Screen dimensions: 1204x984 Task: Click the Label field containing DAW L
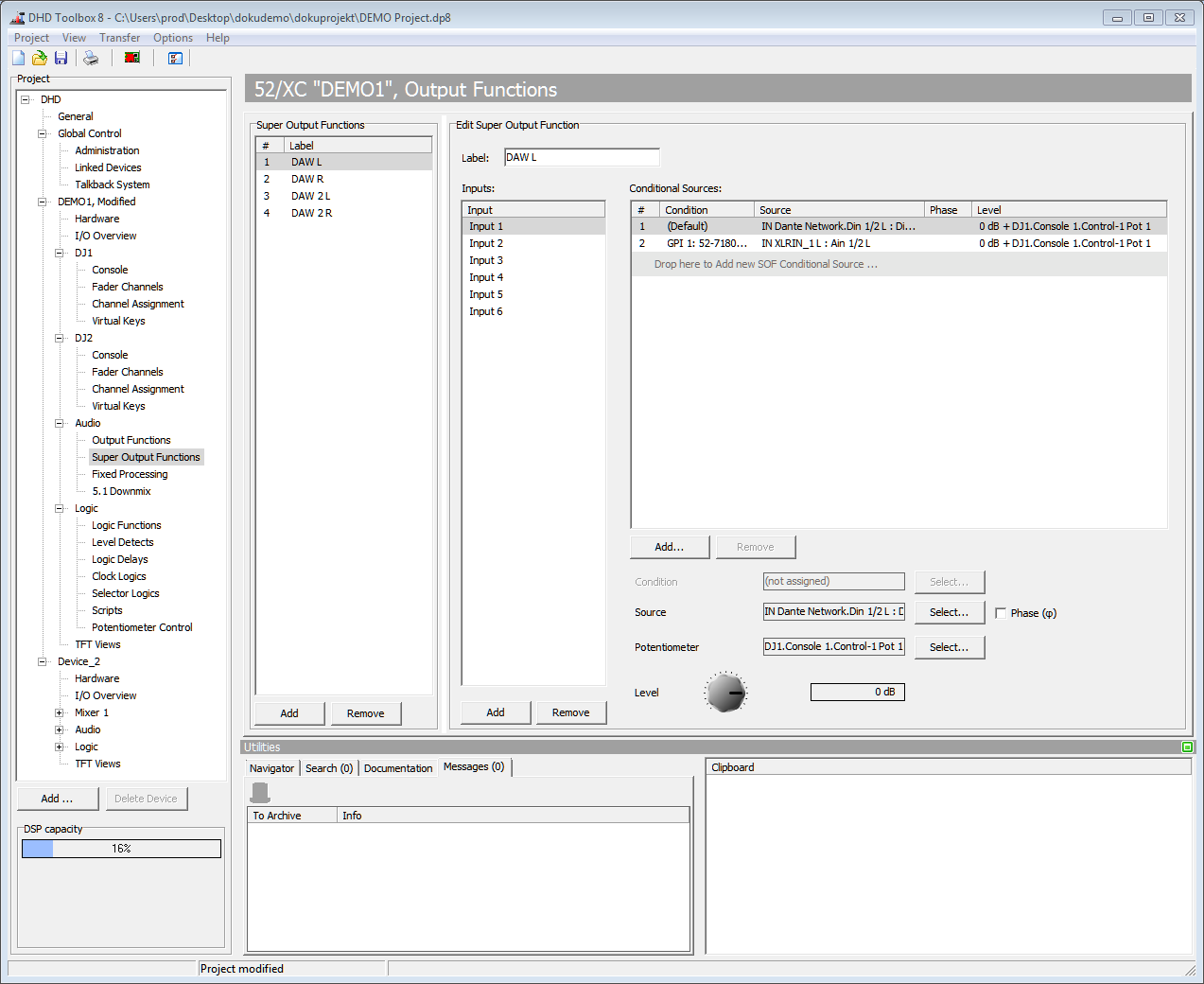click(x=582, y=157)
